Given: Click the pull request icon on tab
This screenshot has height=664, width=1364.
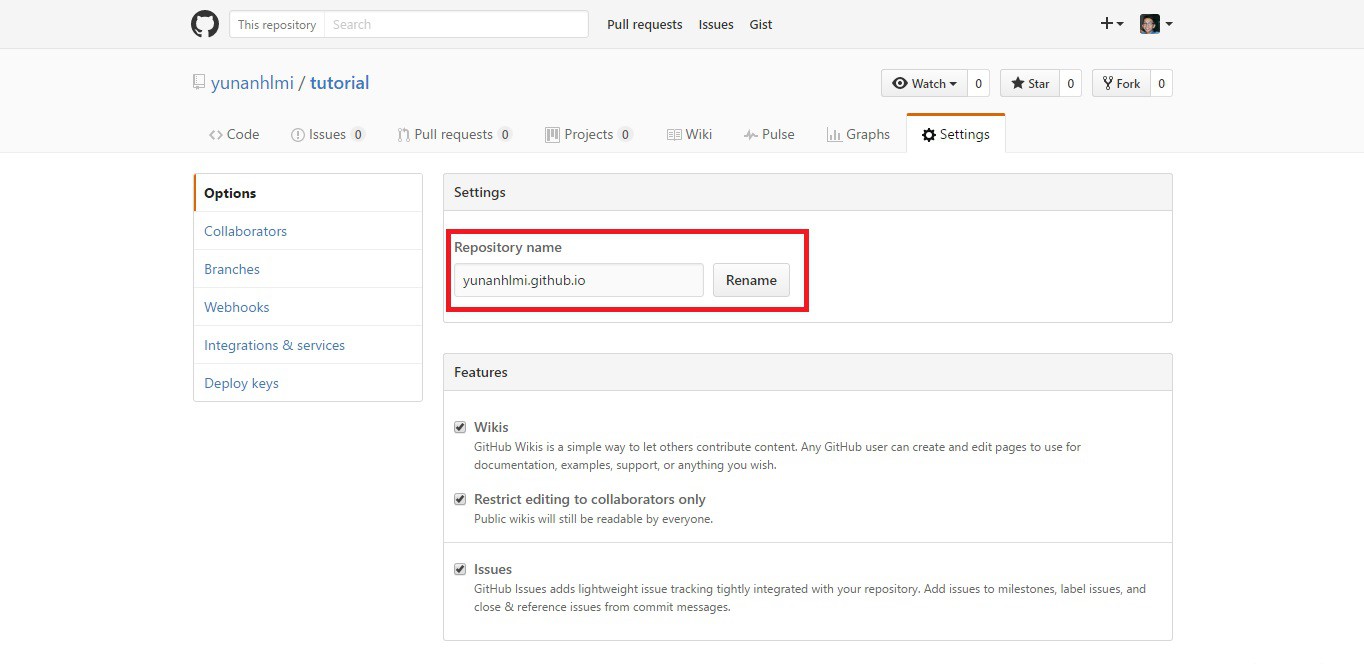Looking at the screenshot, I should click(x=403, y=135).
